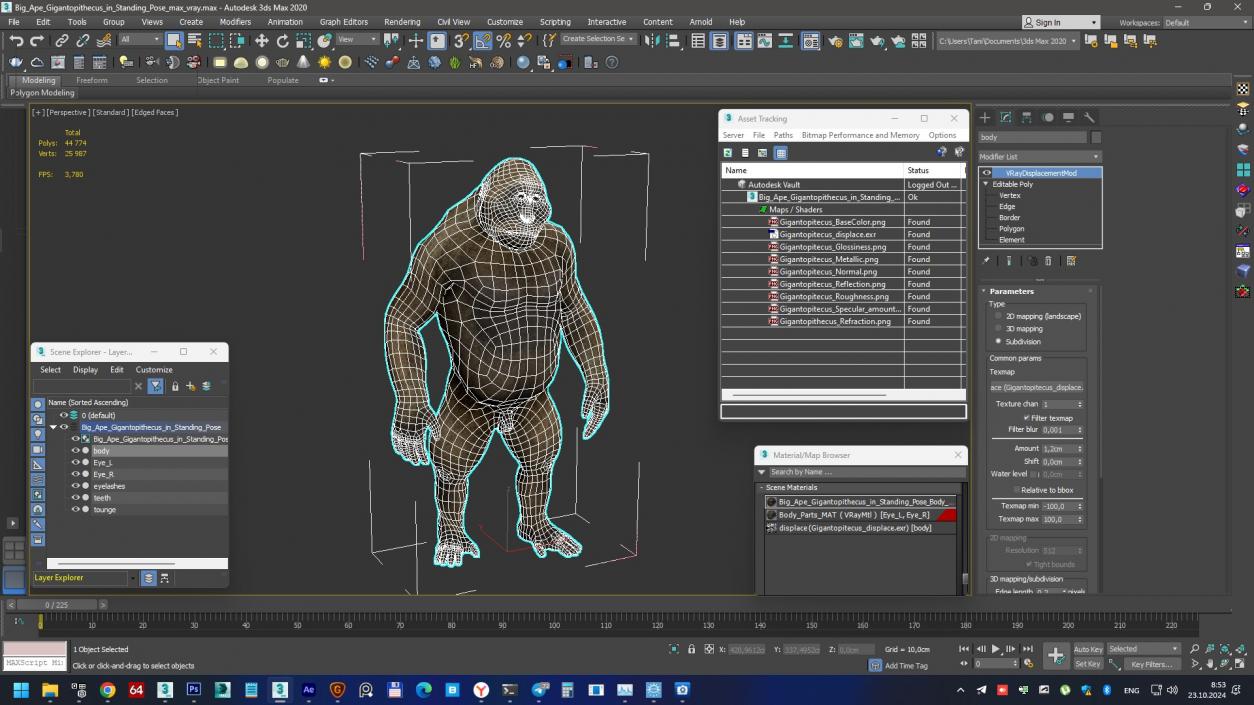Open the Render Setup teapot icon
Image resolution: width=1254 pixels, height=705 pixels.
tap(834, 41)
